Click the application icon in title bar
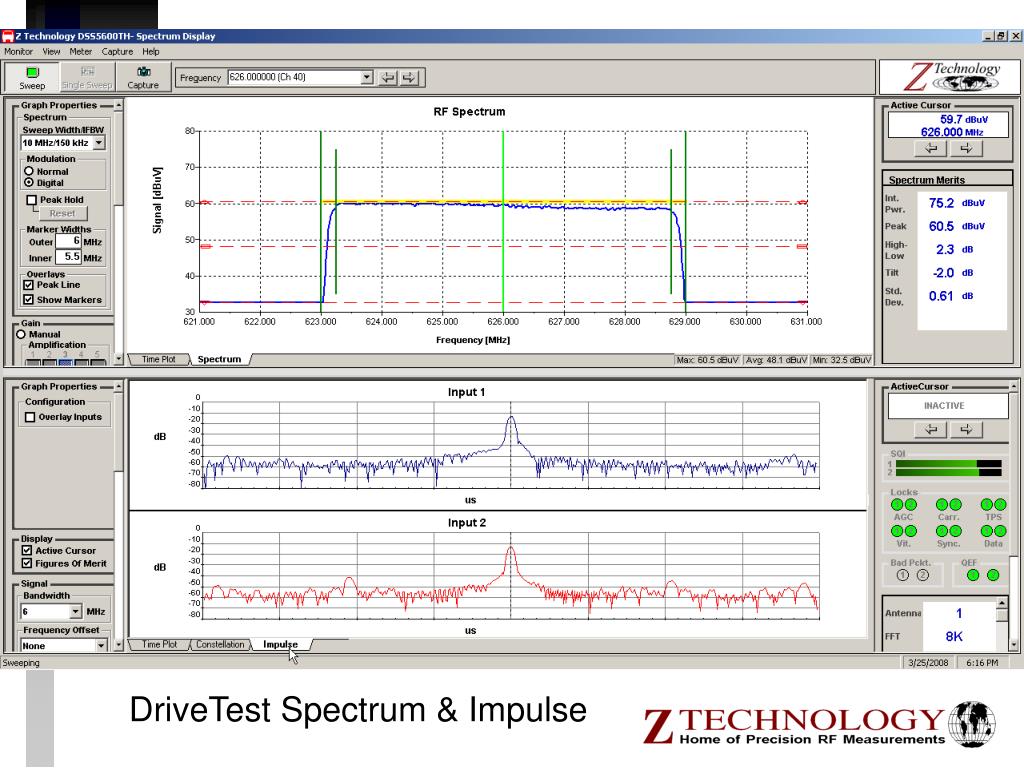 click(x=7, y=37)
